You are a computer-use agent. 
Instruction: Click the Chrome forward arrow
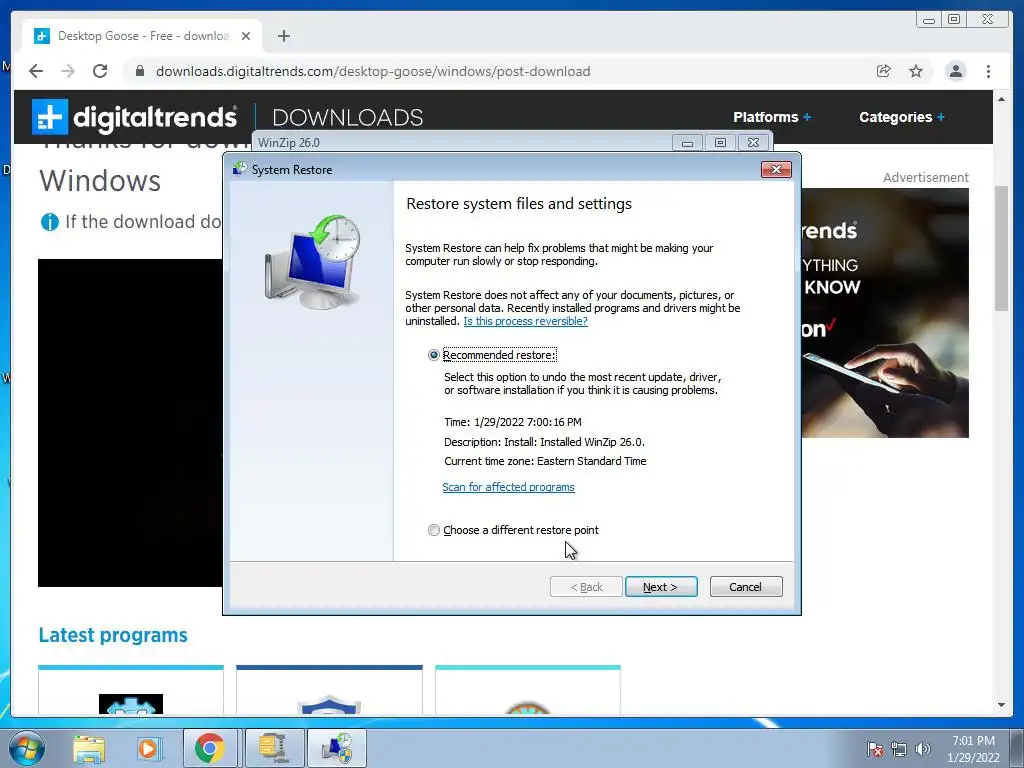[x=68, y=71]
